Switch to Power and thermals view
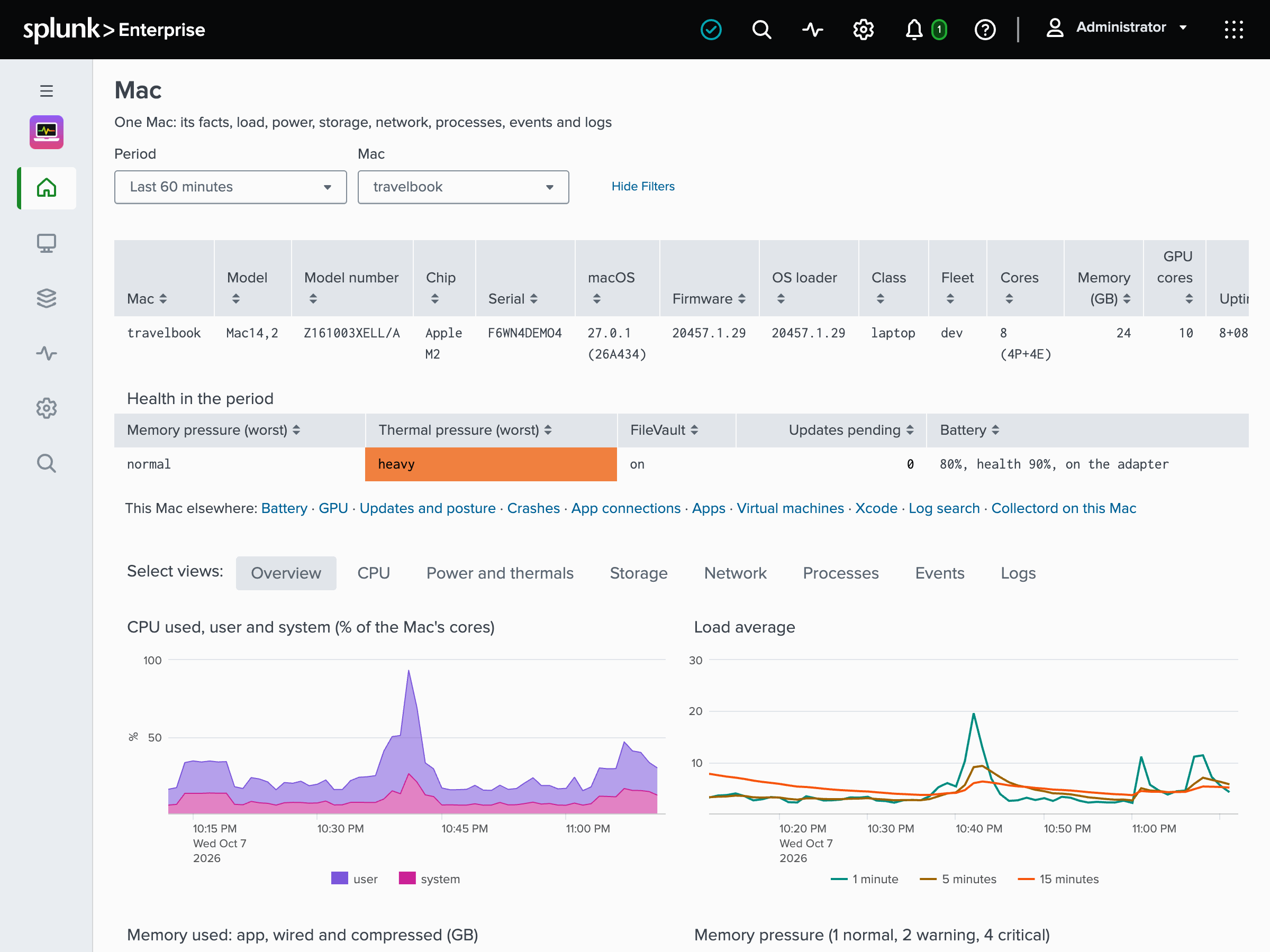This screenshot has height=952, width=1270. point(500,573)
